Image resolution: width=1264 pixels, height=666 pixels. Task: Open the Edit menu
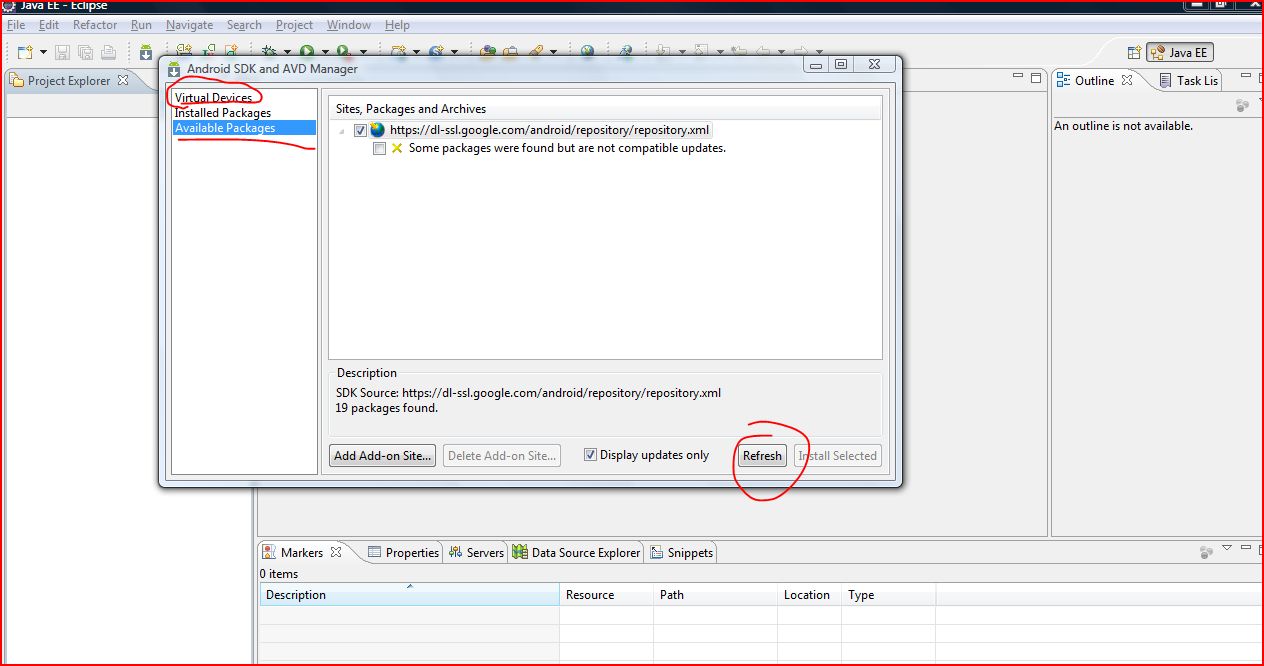coord(48,25)
